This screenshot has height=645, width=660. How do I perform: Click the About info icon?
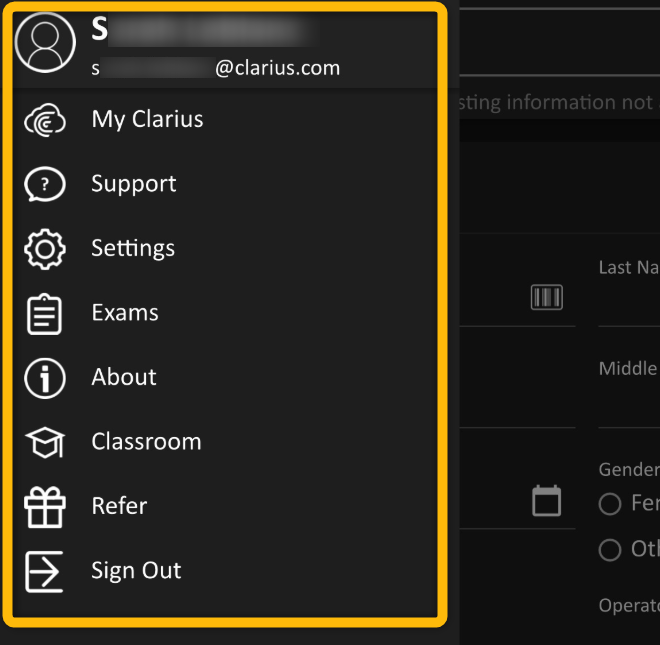[x=45, y=378]
